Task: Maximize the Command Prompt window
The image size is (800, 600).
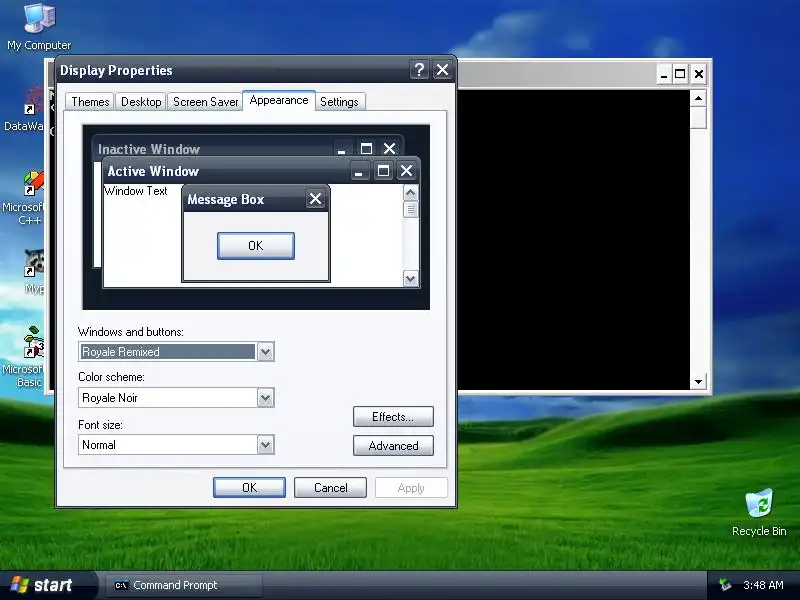Action: tap(680, 74)
